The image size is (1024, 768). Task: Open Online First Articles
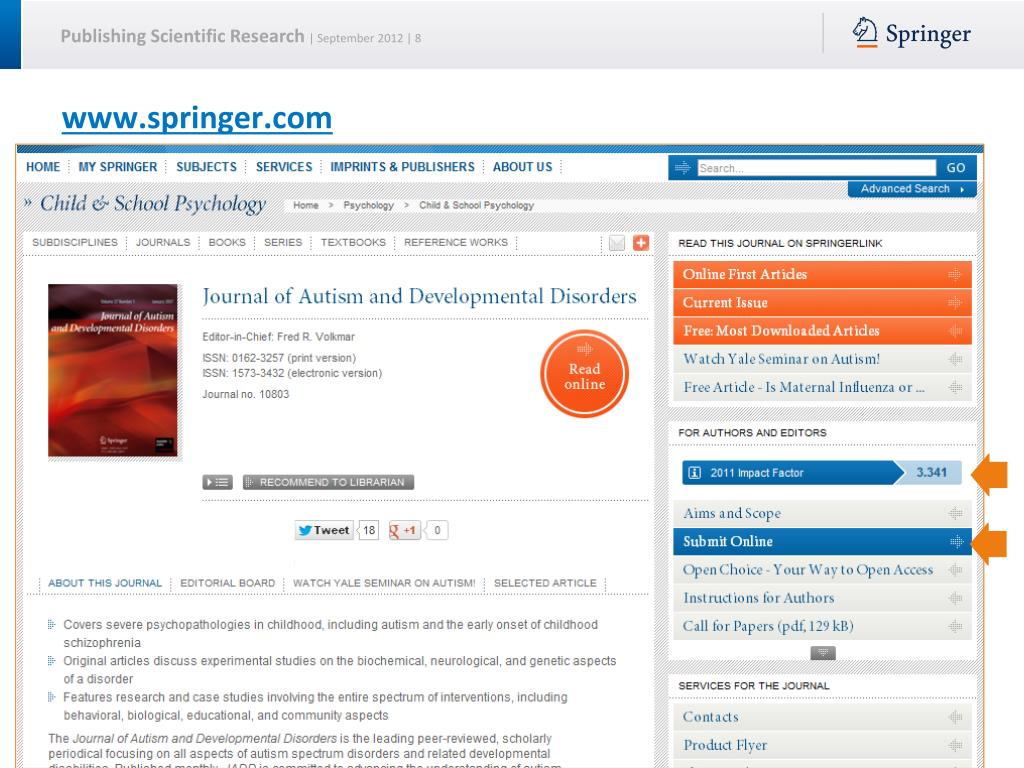(822, 275)
